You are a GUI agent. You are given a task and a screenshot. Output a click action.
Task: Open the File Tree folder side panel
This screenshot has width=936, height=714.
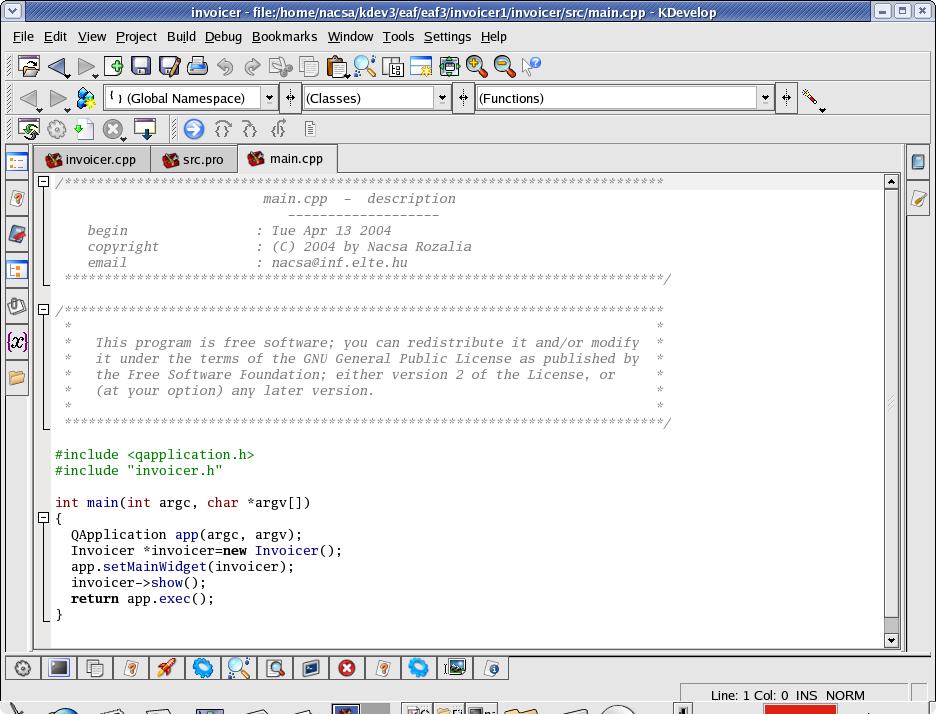click(x=17, y=377)
